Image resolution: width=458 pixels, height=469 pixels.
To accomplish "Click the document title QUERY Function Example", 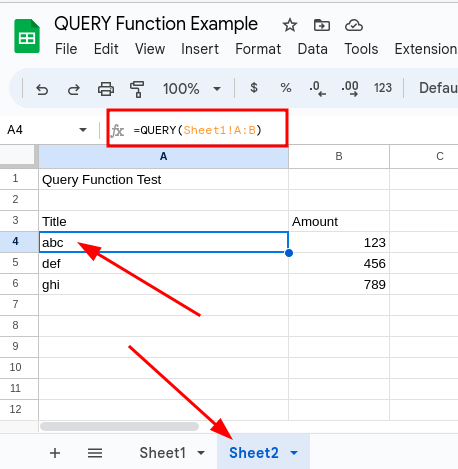I will (x=156, y=24).
